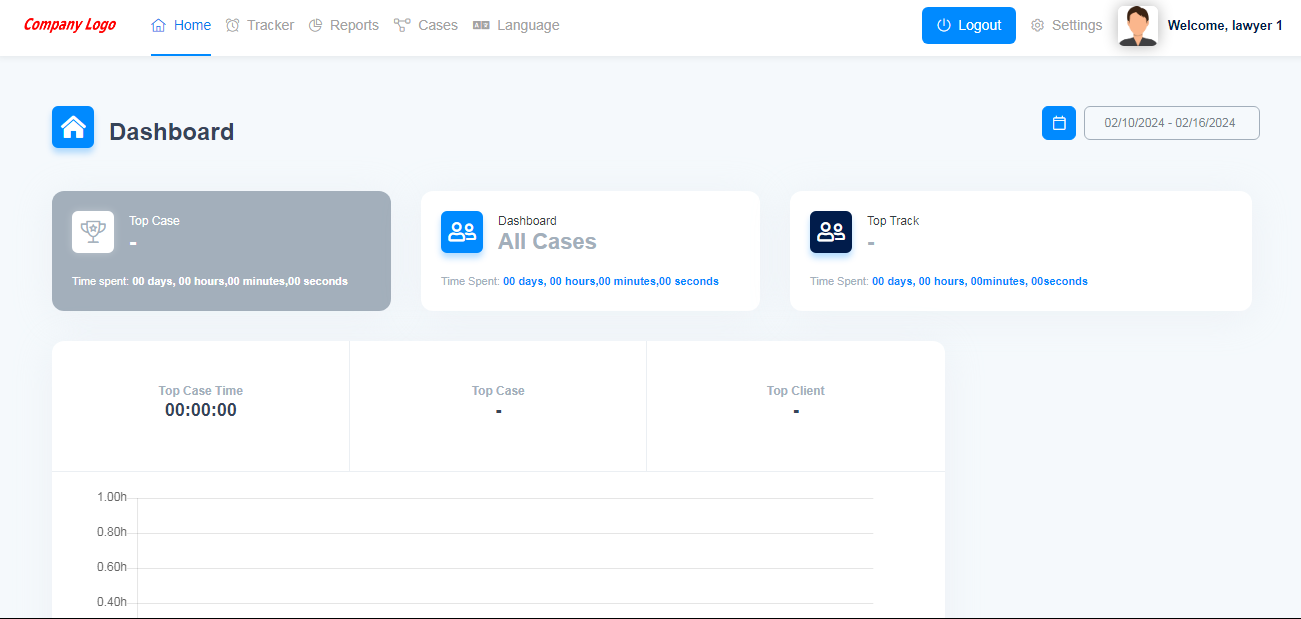Click the Company Logo
This screenshot has width=1301, height=619.
[70, 25]
